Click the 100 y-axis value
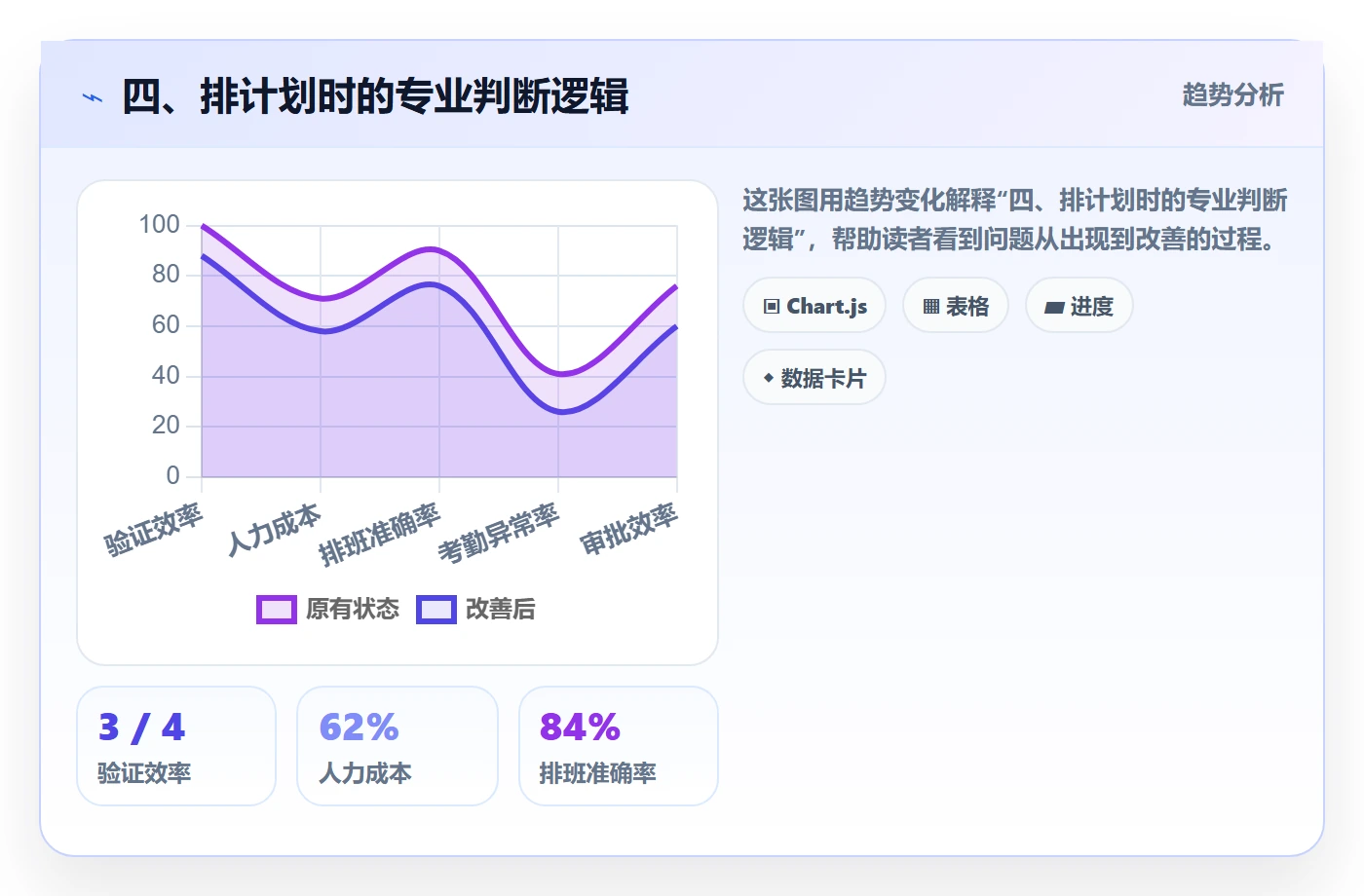1364x896 pixels. pos(160,224)
